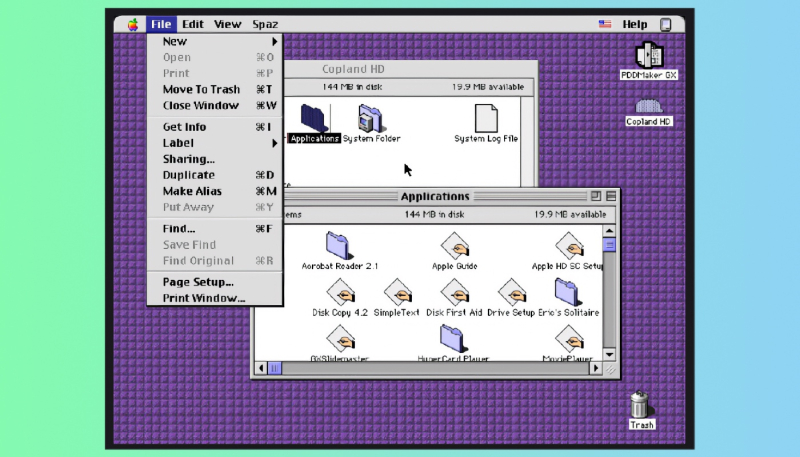Screen dimensions: 800x457
Task: Click the collapse box in Applications window
Action: [611, 196]
